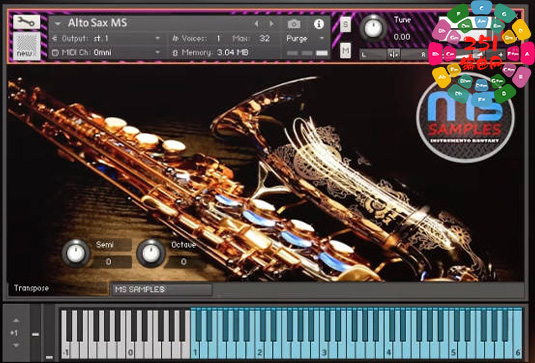Click the Tune value 0.00
Screen dimensions: 535x363
coord(402,37)
